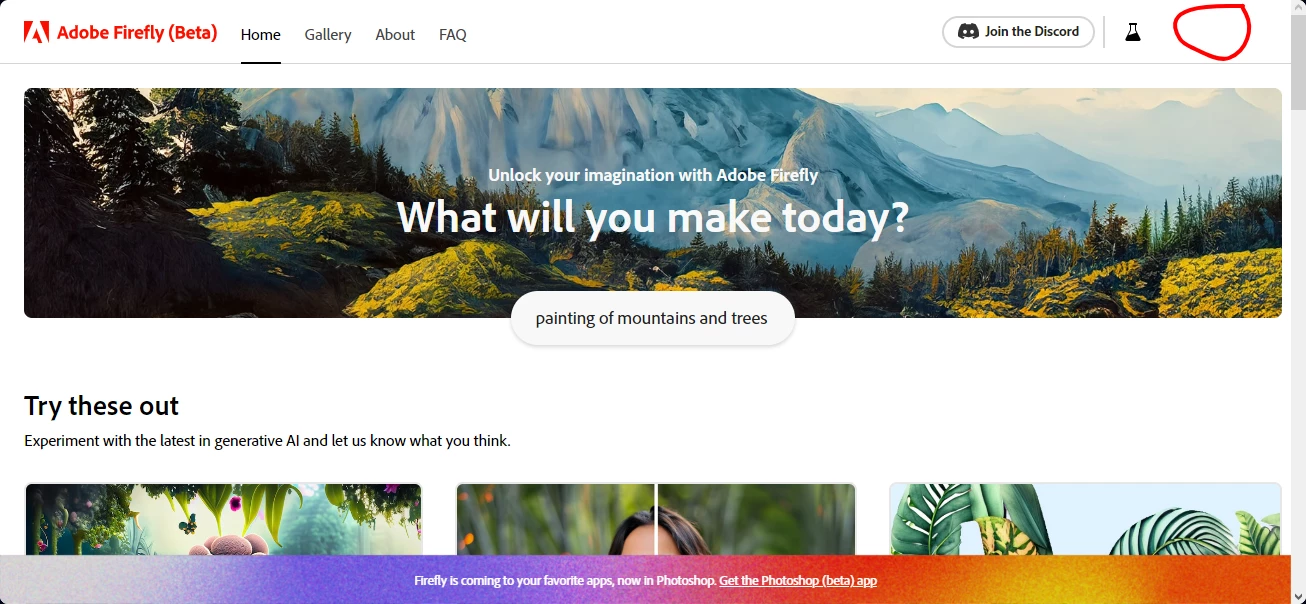1306x604 pixels.
Task: Click the before-after divider line on portrait card
Action: 656,520
